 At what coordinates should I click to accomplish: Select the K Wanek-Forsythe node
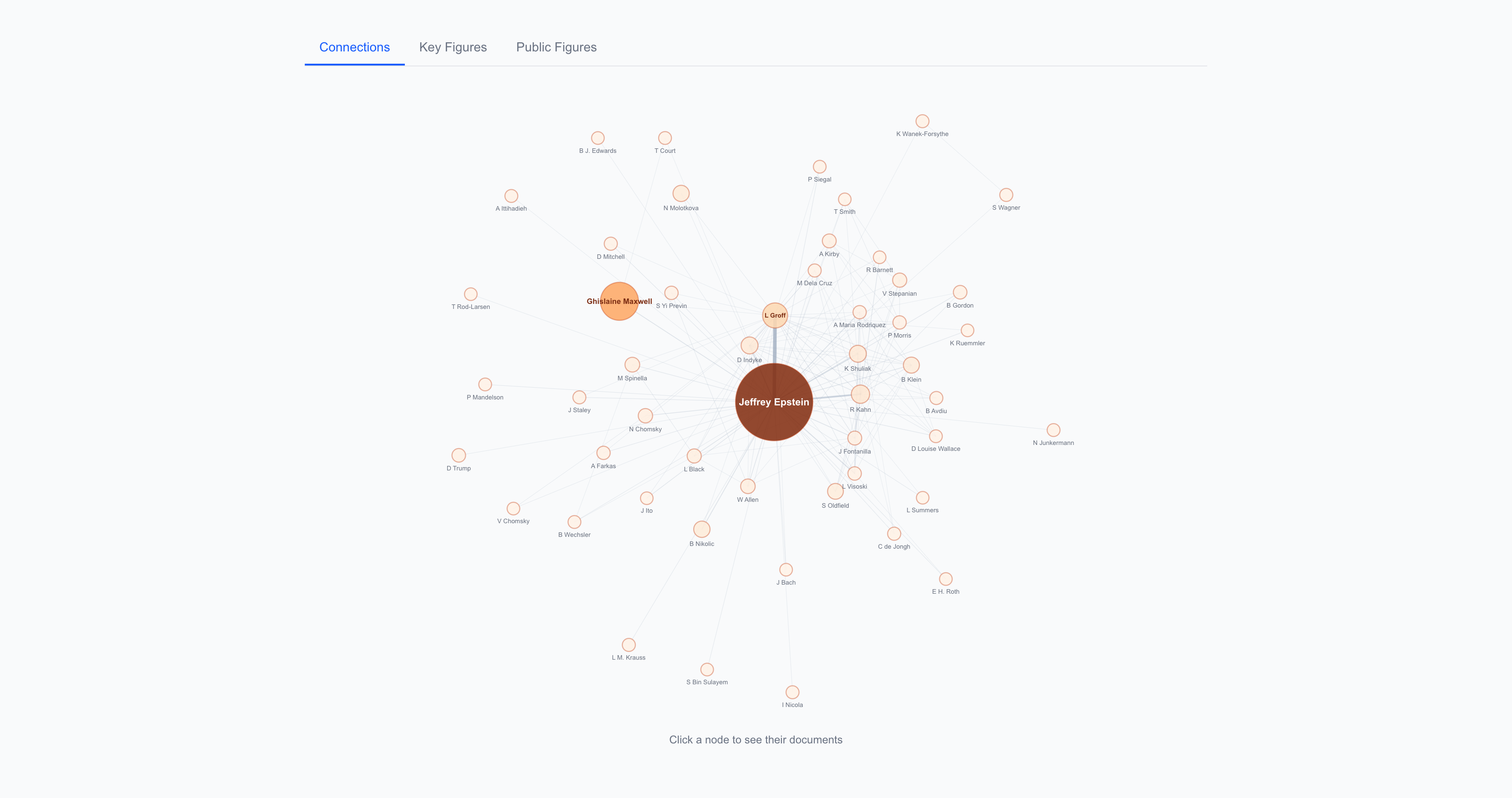(x=922, y=121)
